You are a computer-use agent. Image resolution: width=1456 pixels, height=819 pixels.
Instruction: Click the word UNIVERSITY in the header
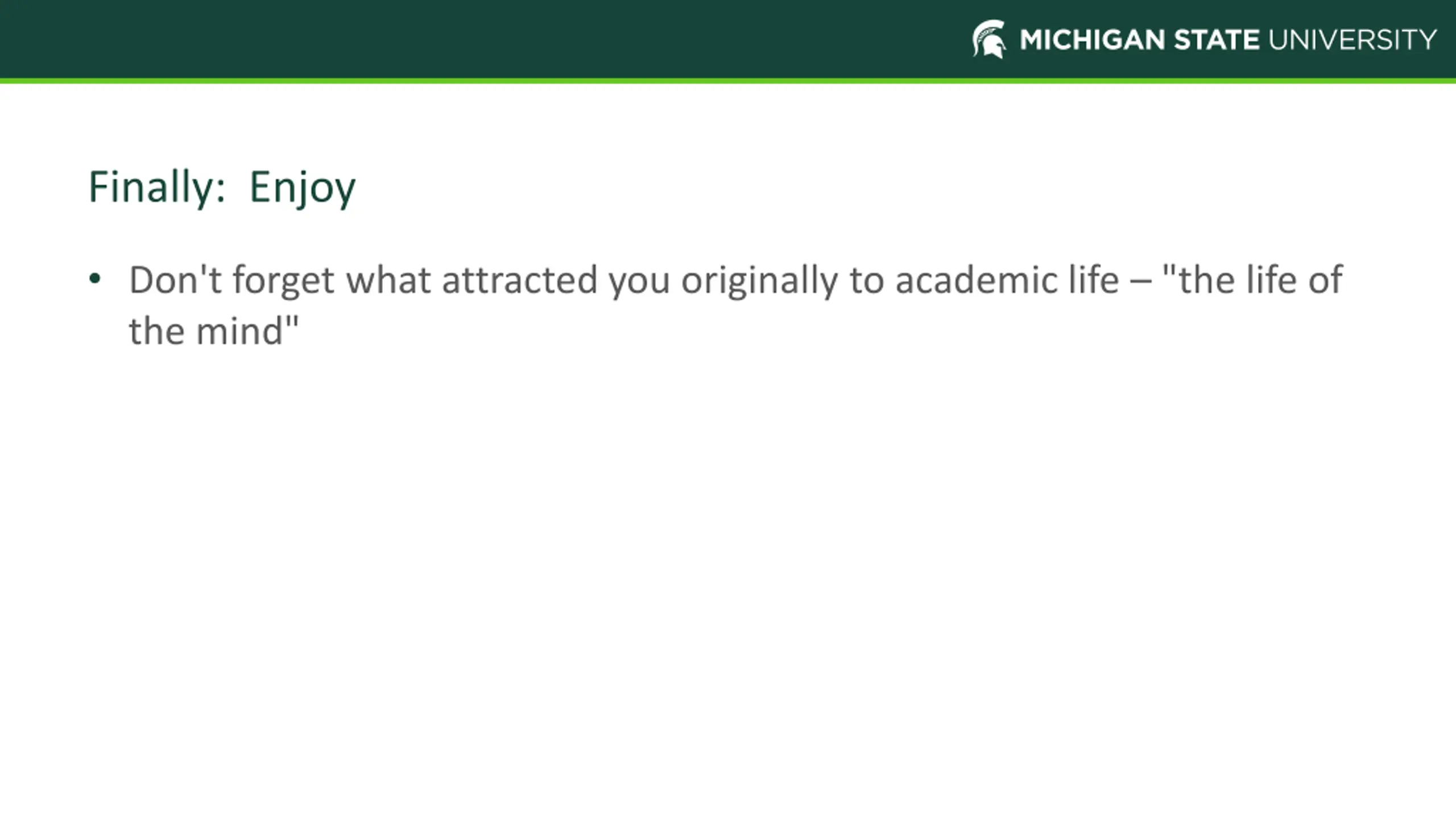[1352, 40]
